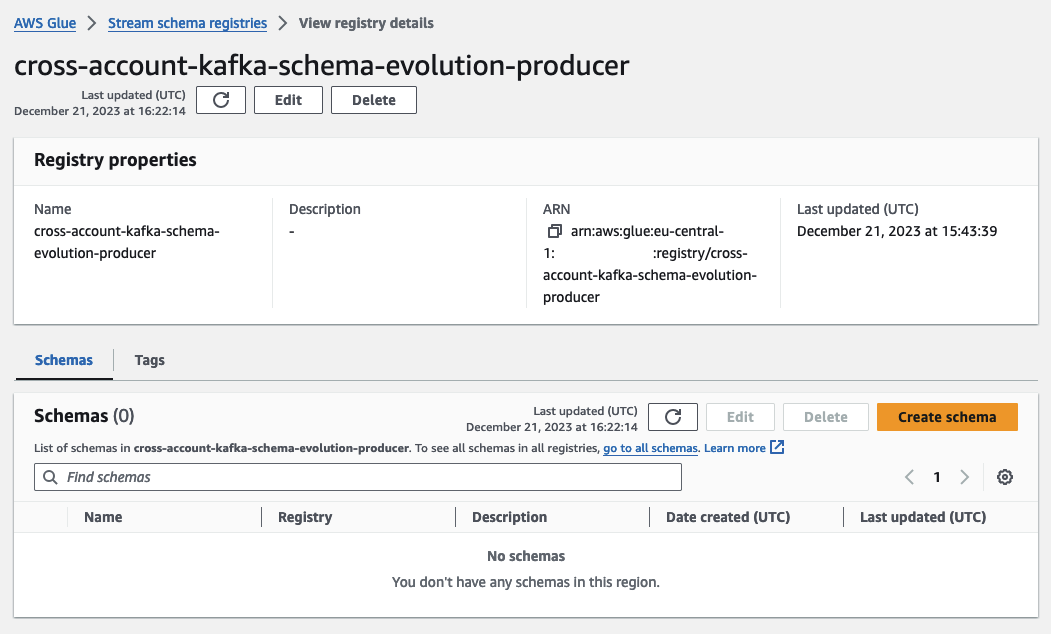Viewport: 1051px width, 634px height.
Task: Copy the registry ARN
Action: point(555,230)
